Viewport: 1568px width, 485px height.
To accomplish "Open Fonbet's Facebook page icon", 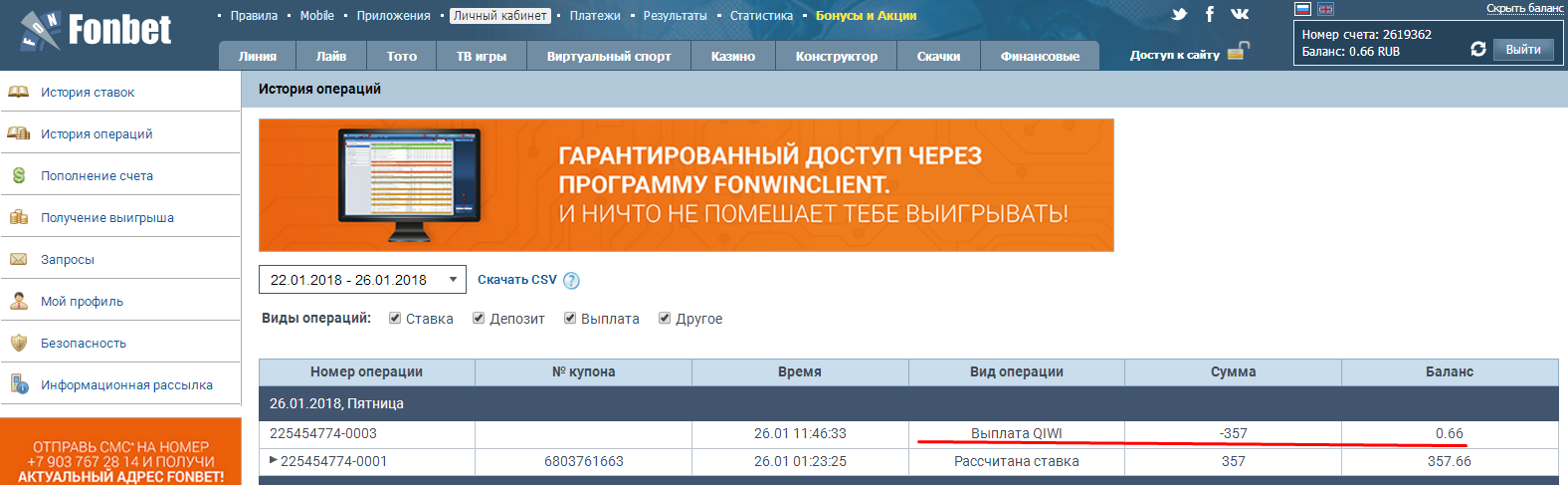I will tap(1210, 14).
